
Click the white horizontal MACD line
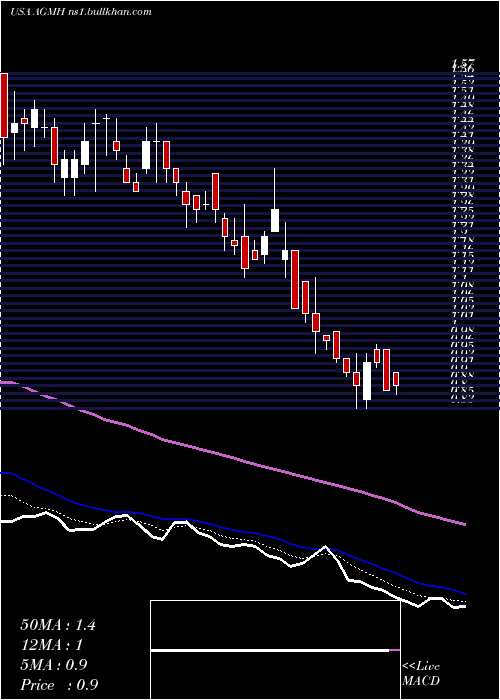coord(270,650)
